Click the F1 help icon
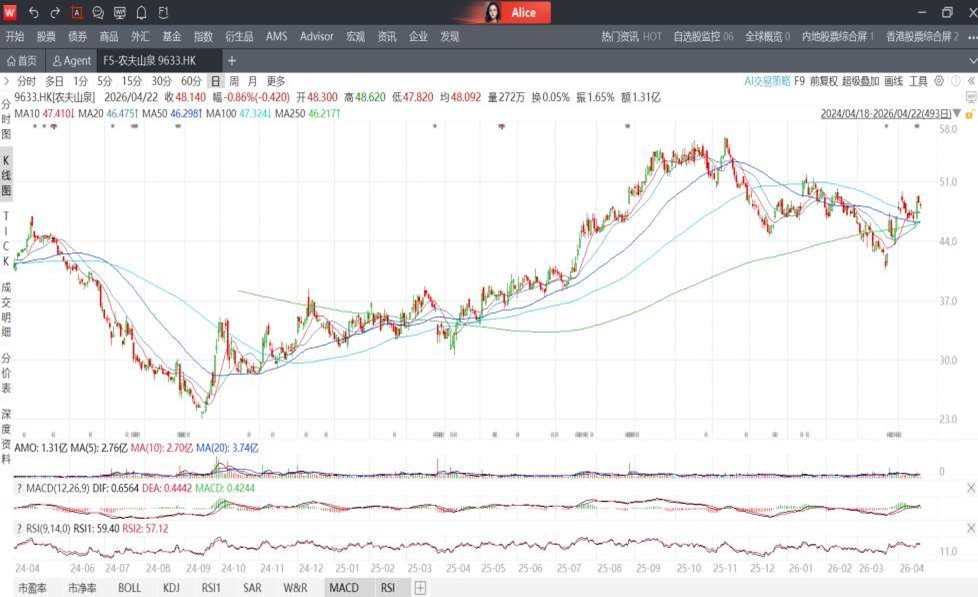 (x=163, y=13)
